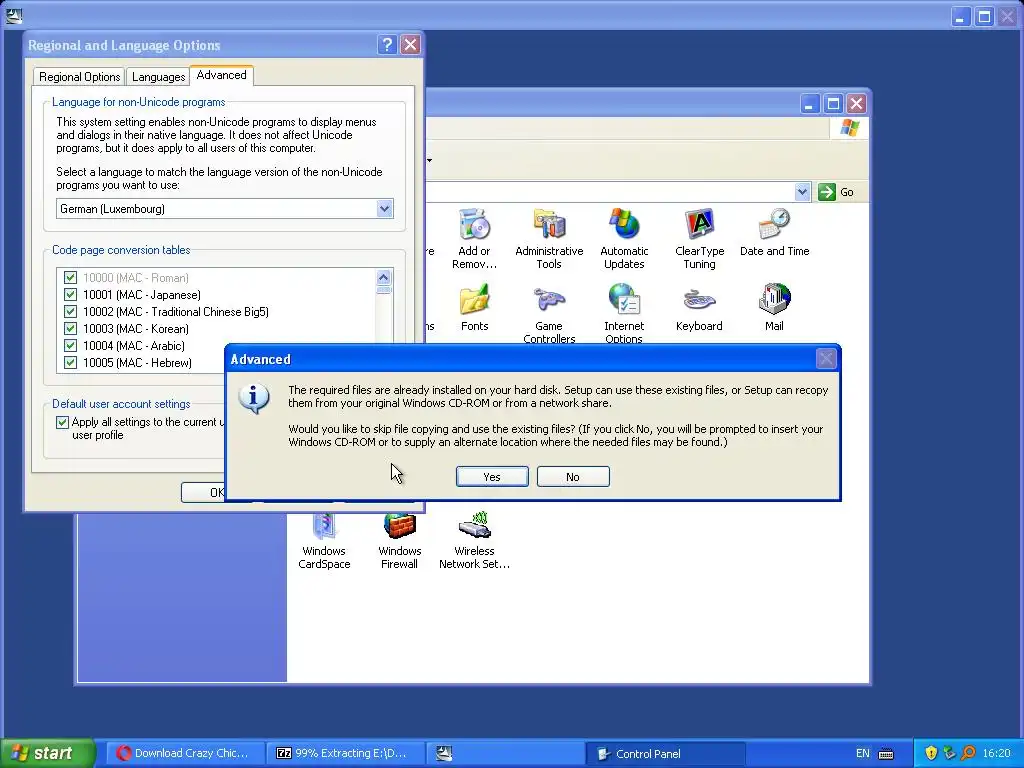Click code page list scroll up arrow
The width and height of the screenshot is (1024, 768).
pos(384,278)
